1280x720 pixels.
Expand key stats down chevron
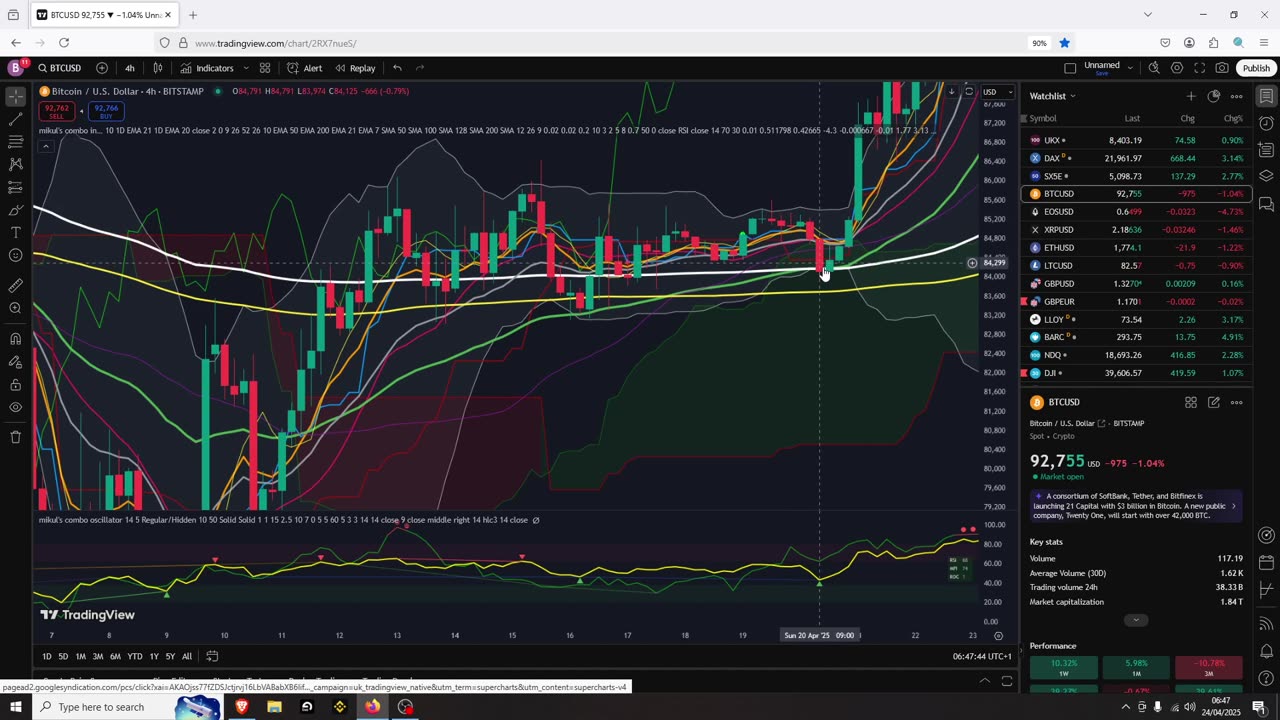pos(1136,620)
